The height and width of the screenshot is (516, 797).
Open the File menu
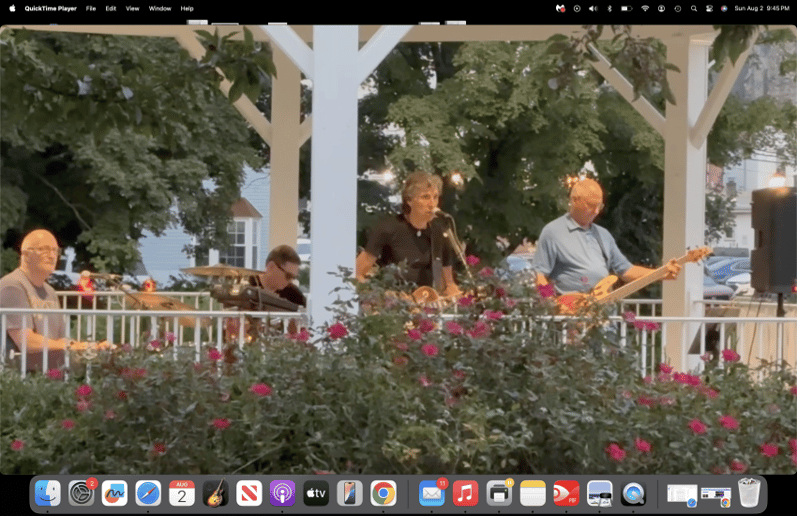90,9
